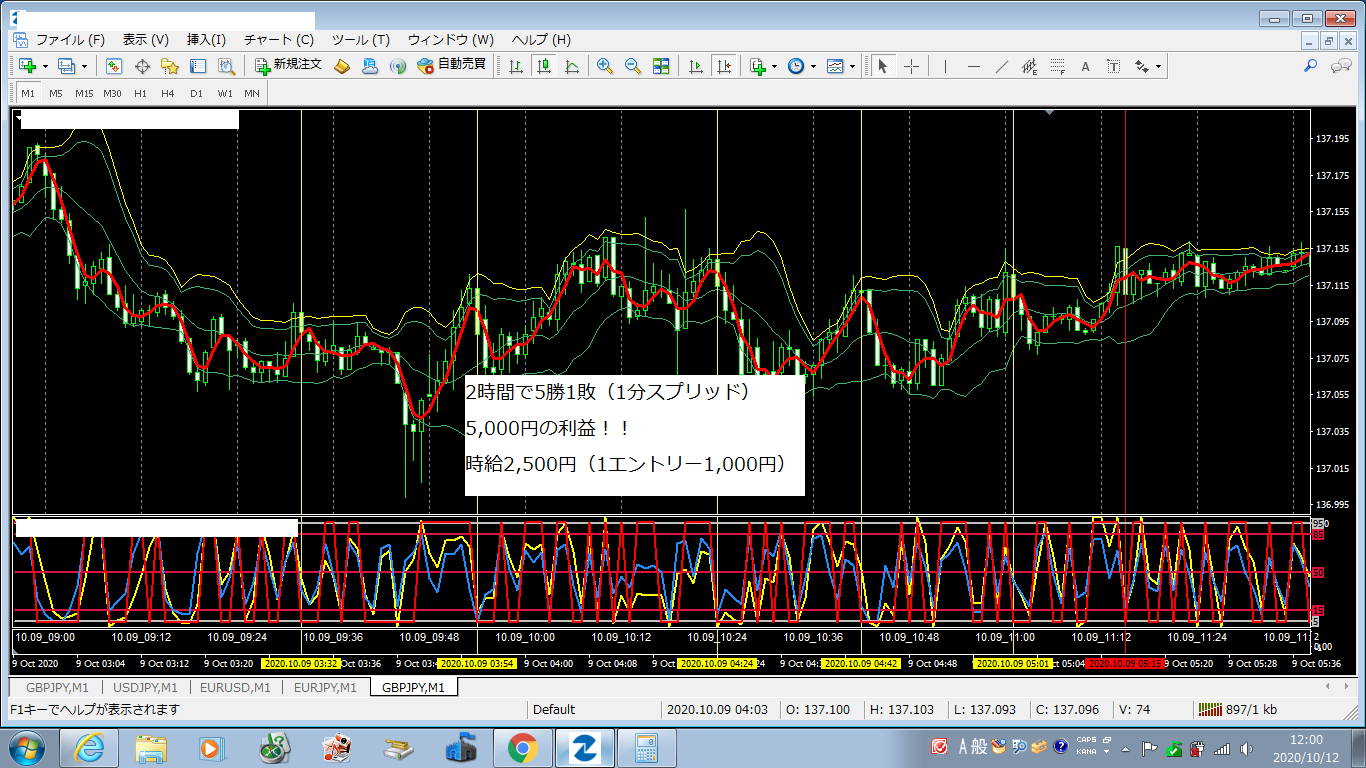Open the indicators list dropdown arrow
Screen dimensions: 1366x768
pyautogui.click(x=774, y=66)
